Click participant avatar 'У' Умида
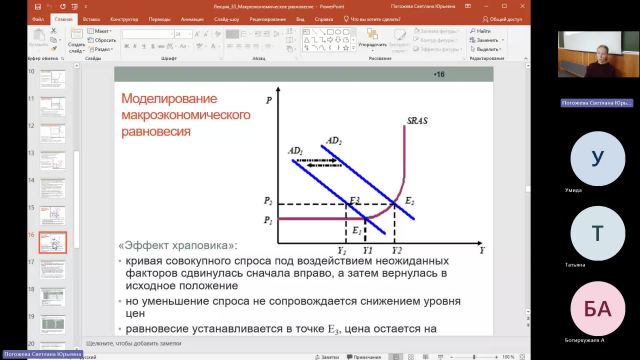Screen dimensions: 640x360 597,159
